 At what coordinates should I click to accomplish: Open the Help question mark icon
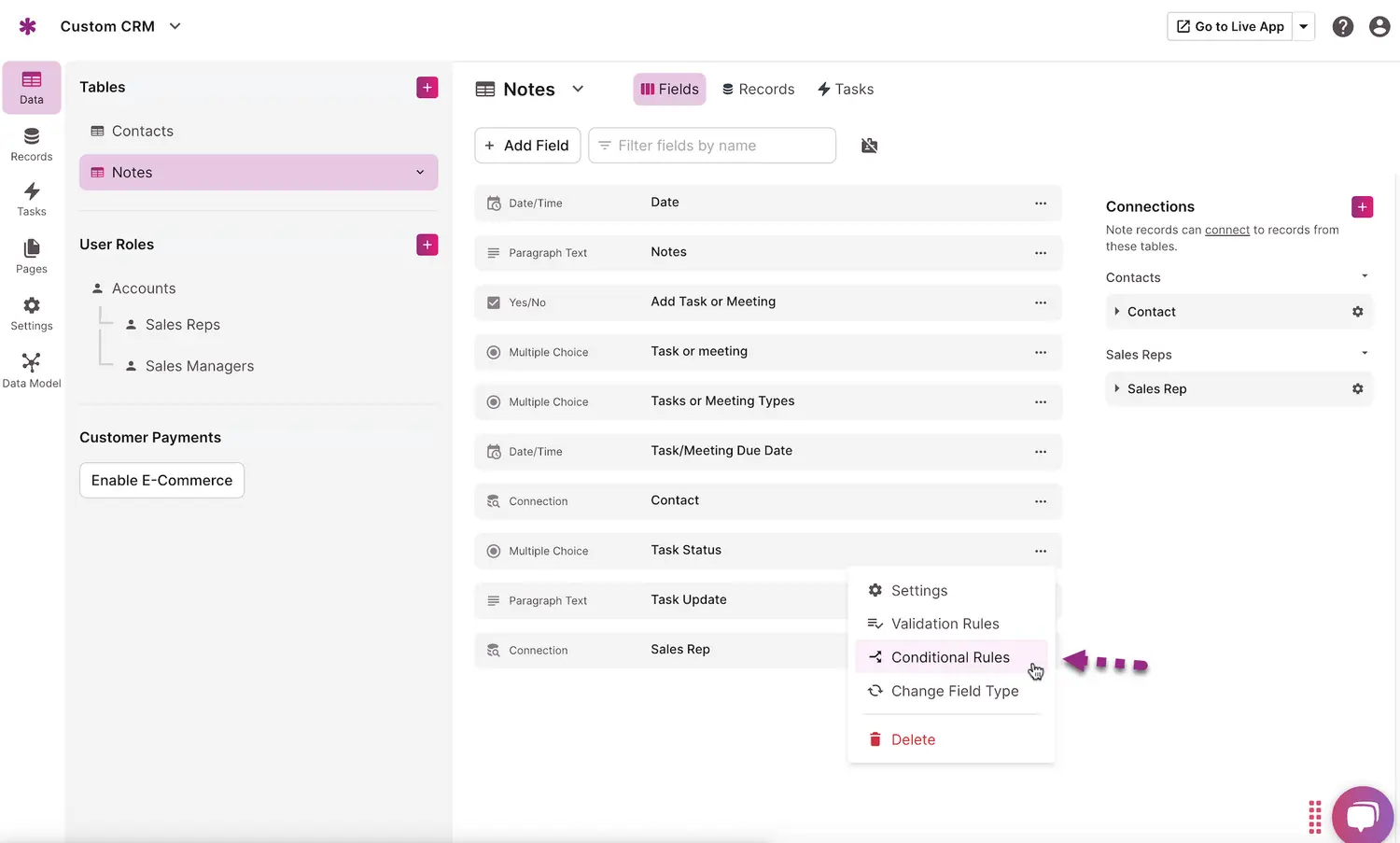[1342, 27]
